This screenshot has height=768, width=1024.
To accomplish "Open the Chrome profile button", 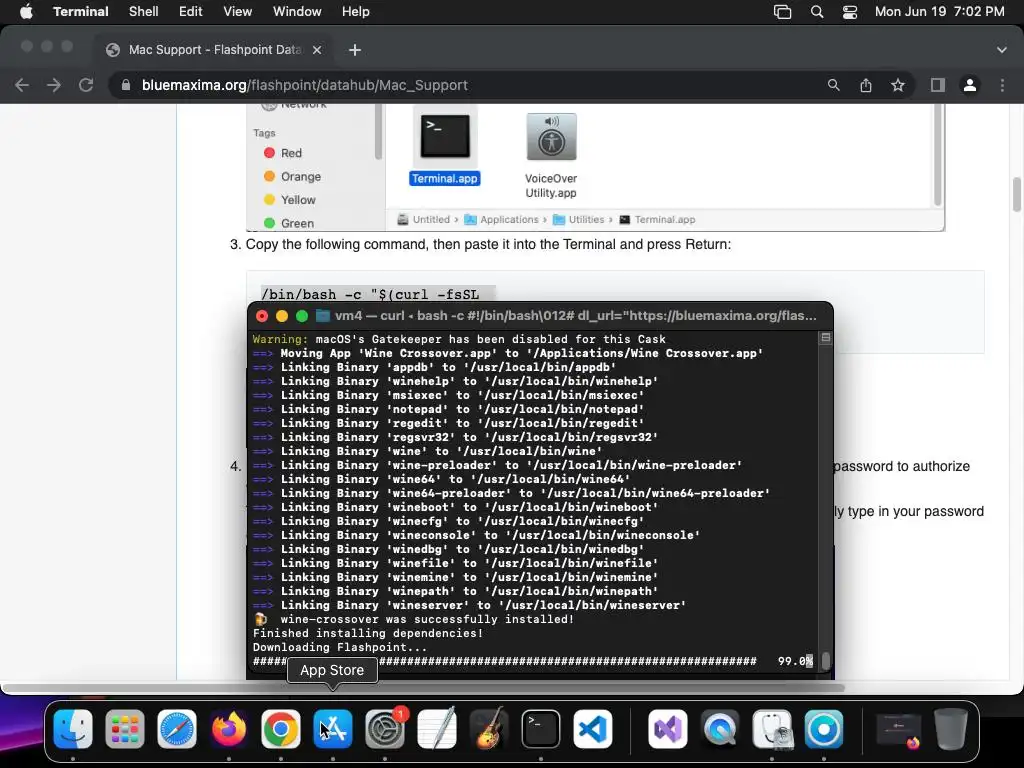I will pyautogui.click(x=970, y=85).
